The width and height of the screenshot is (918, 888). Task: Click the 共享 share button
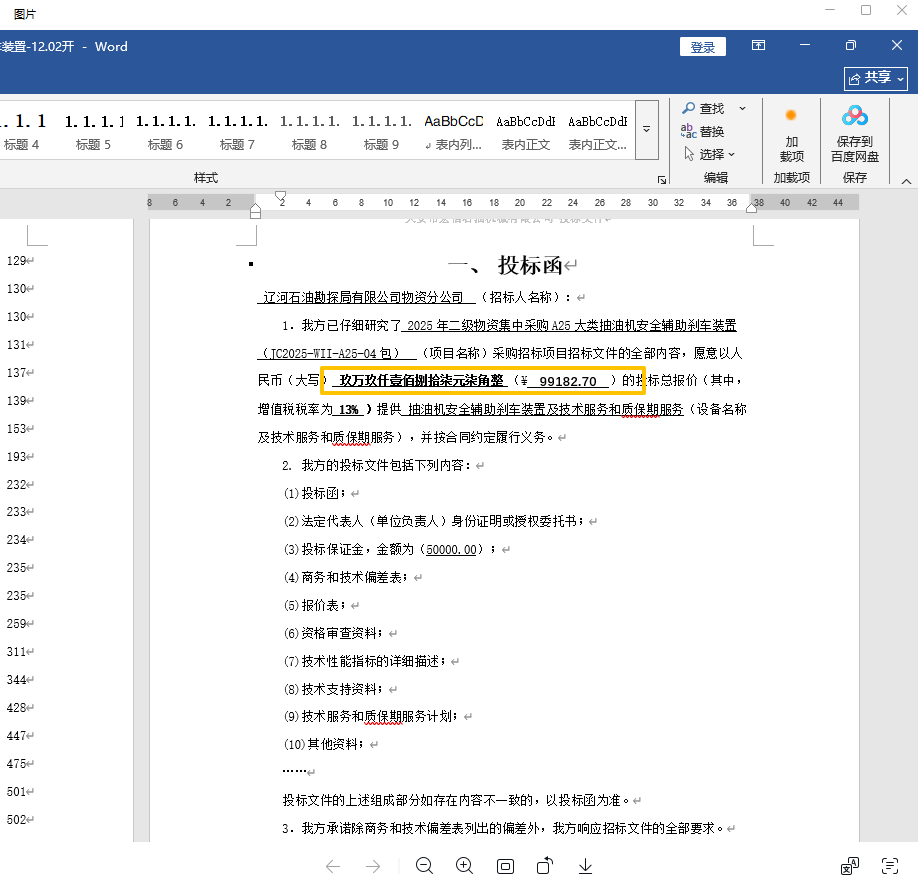click(875, 77)
